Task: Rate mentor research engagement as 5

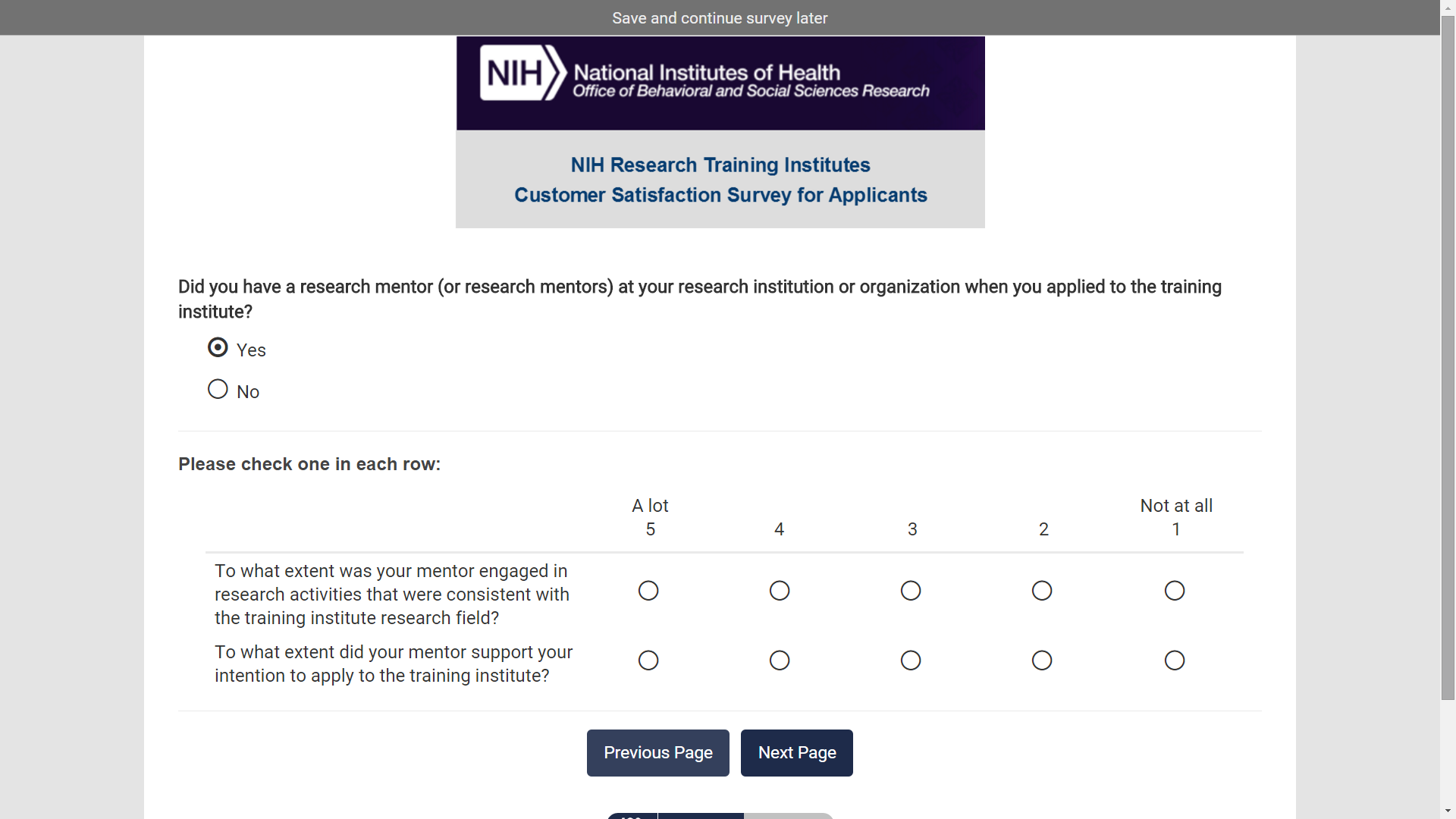Action: (x=648, y=591)
